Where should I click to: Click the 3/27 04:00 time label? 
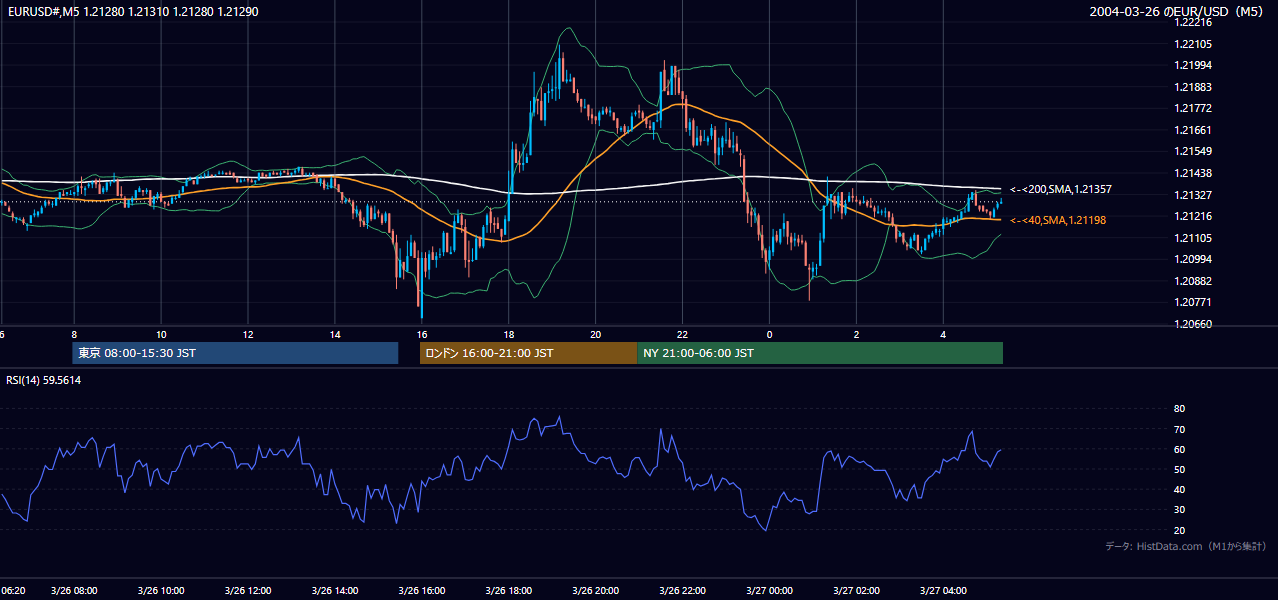[x=943, y=591]
